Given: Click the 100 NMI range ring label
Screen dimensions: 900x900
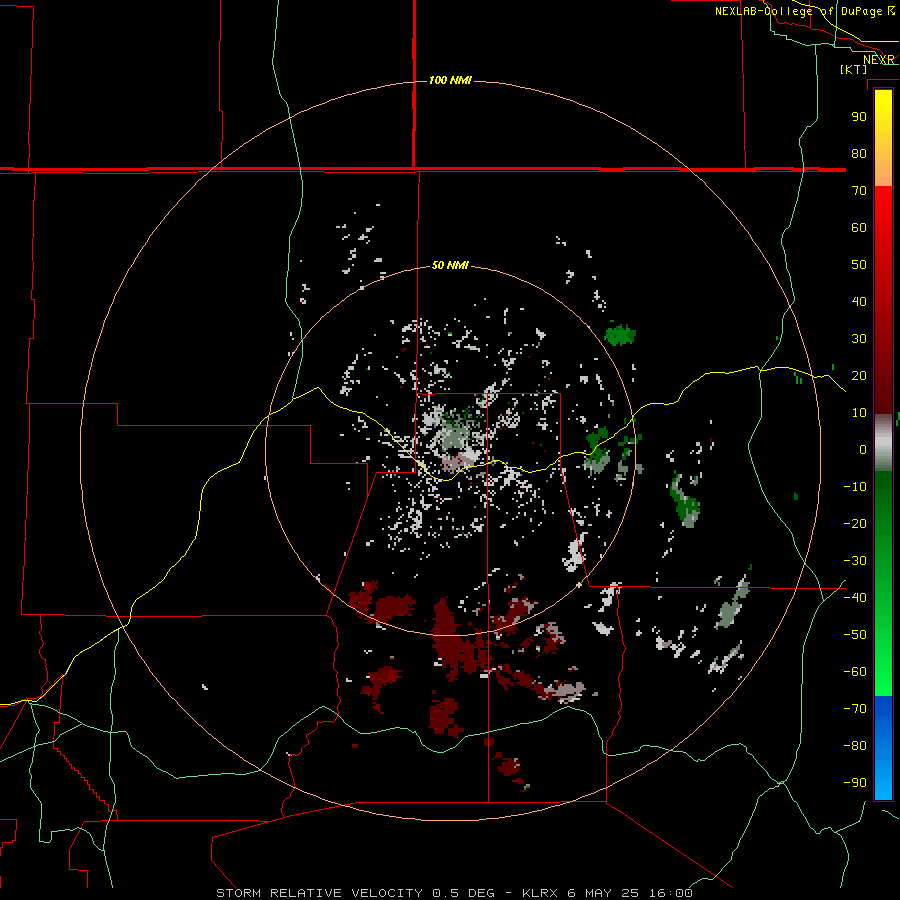Looking at the screenshot, I should tap(450, 80).
